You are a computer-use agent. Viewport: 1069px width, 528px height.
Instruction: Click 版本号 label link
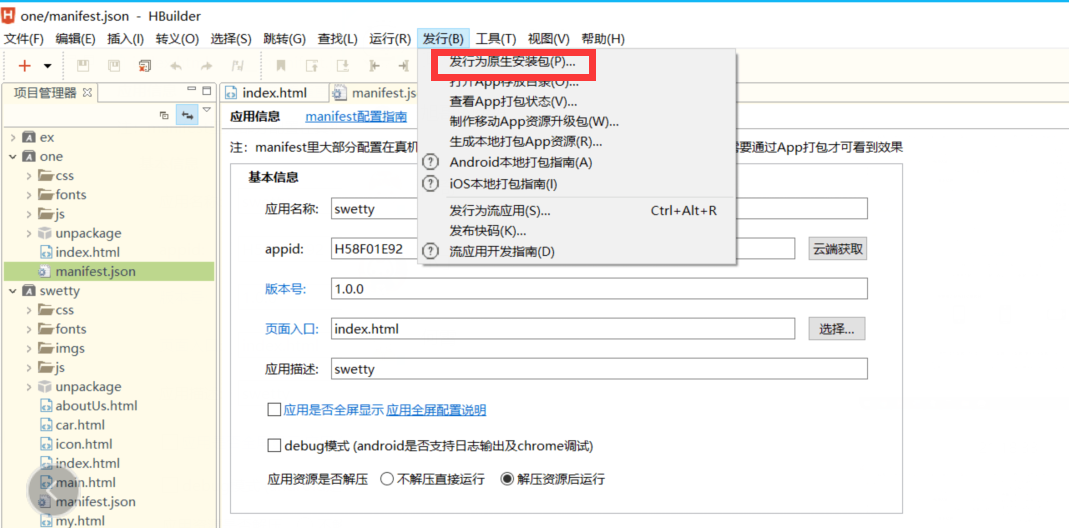click(x=286, y=289)
